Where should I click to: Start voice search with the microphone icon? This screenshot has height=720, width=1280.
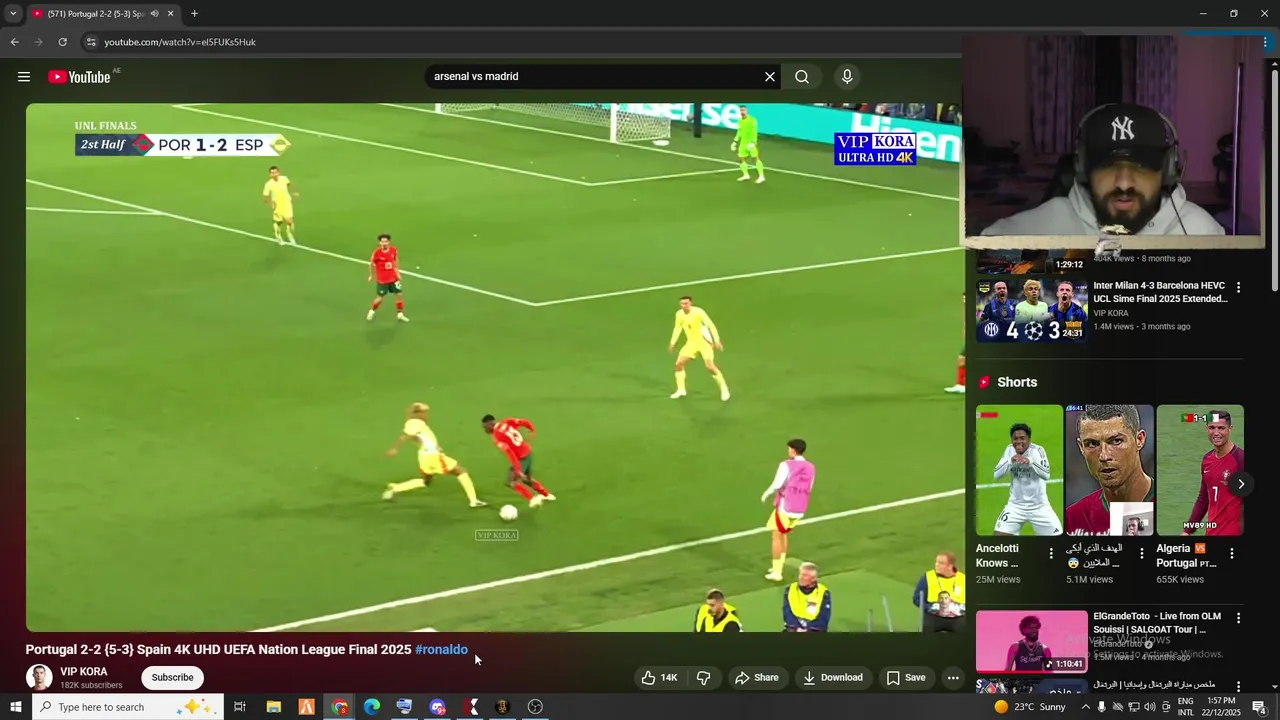pyautogui.click(x=847, y=77)
